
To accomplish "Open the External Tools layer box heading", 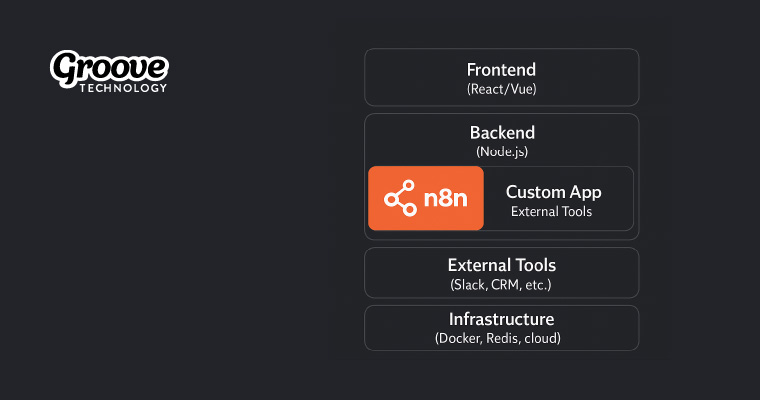I will point(501,265).
